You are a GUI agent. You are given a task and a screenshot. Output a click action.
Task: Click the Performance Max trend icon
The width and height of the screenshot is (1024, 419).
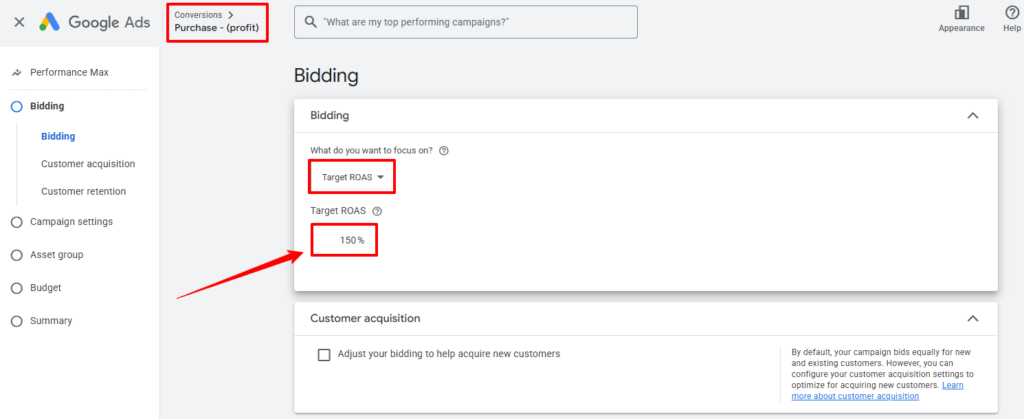tap(17, 72)
